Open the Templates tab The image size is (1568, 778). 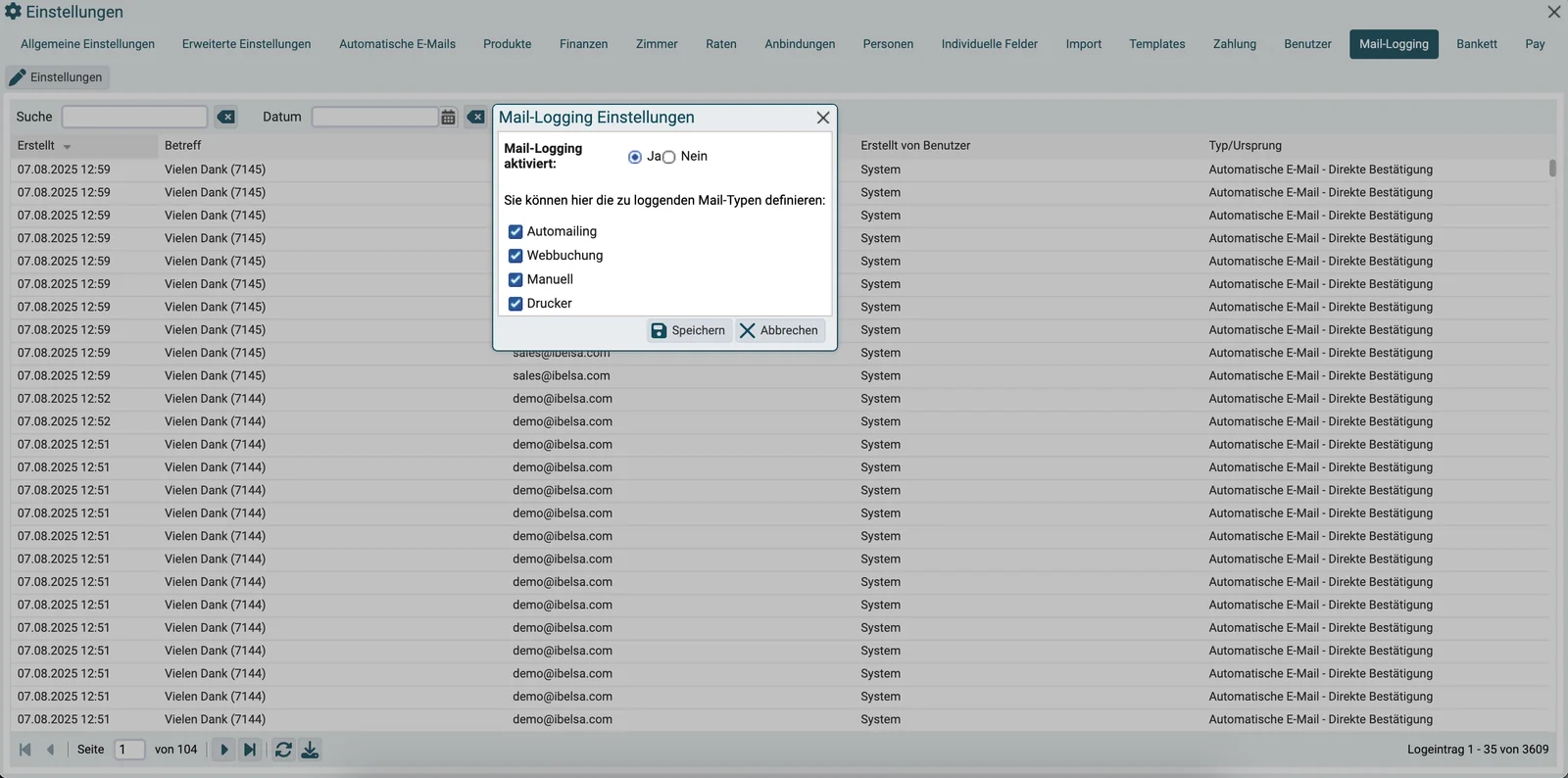[1157, 44]
